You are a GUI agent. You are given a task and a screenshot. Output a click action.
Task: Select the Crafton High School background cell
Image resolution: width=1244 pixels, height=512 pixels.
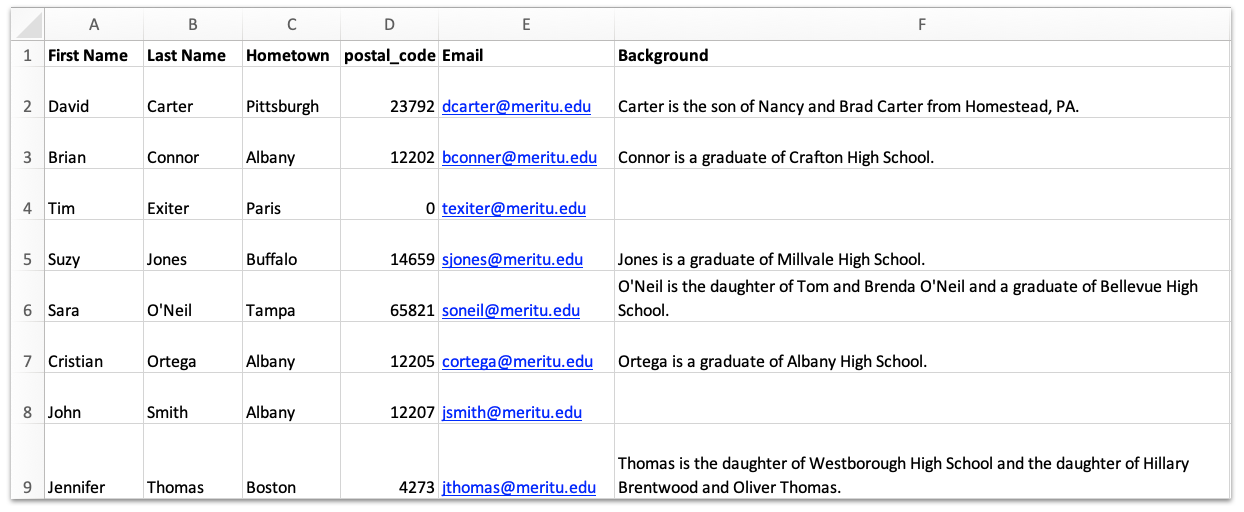(x=922, y=144)
